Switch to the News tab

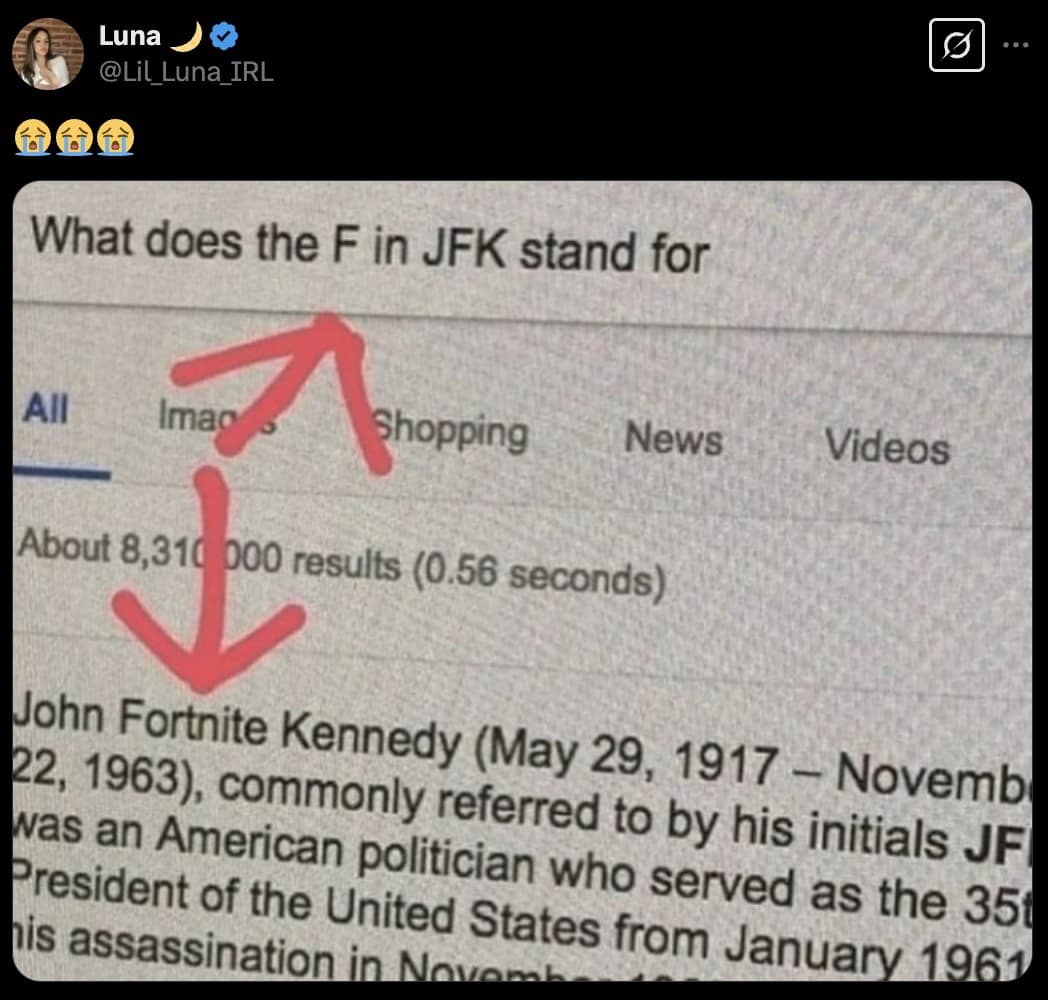click(x=673, y=439)
